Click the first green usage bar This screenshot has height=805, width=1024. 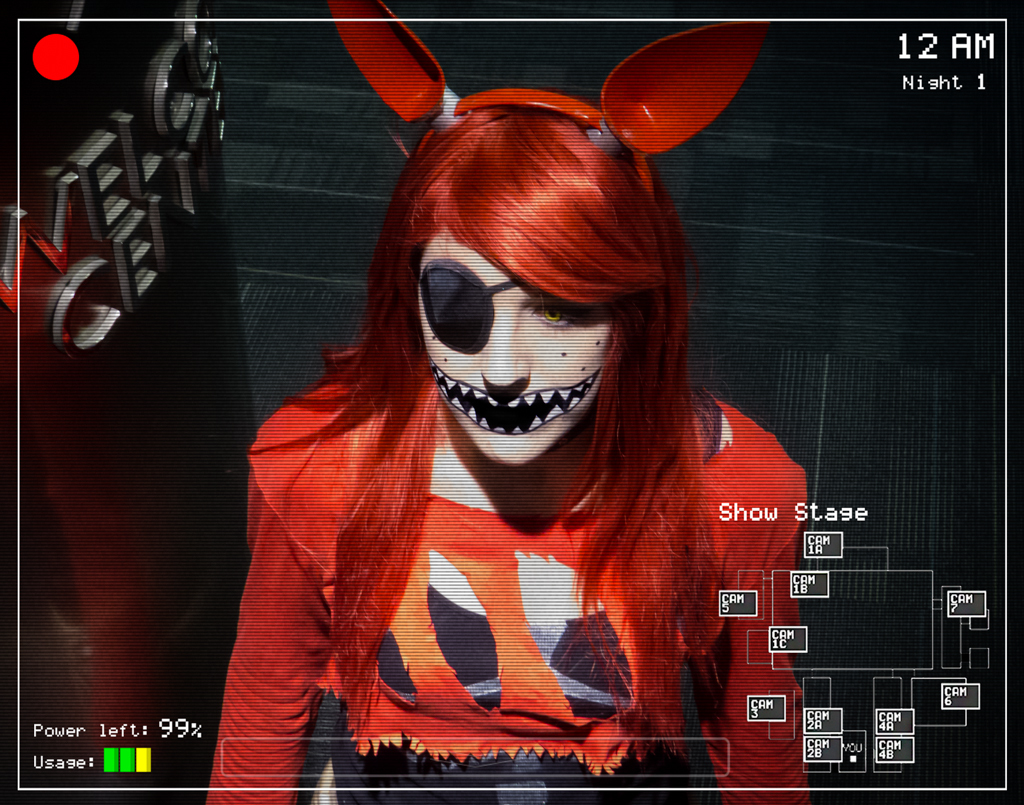111,760
